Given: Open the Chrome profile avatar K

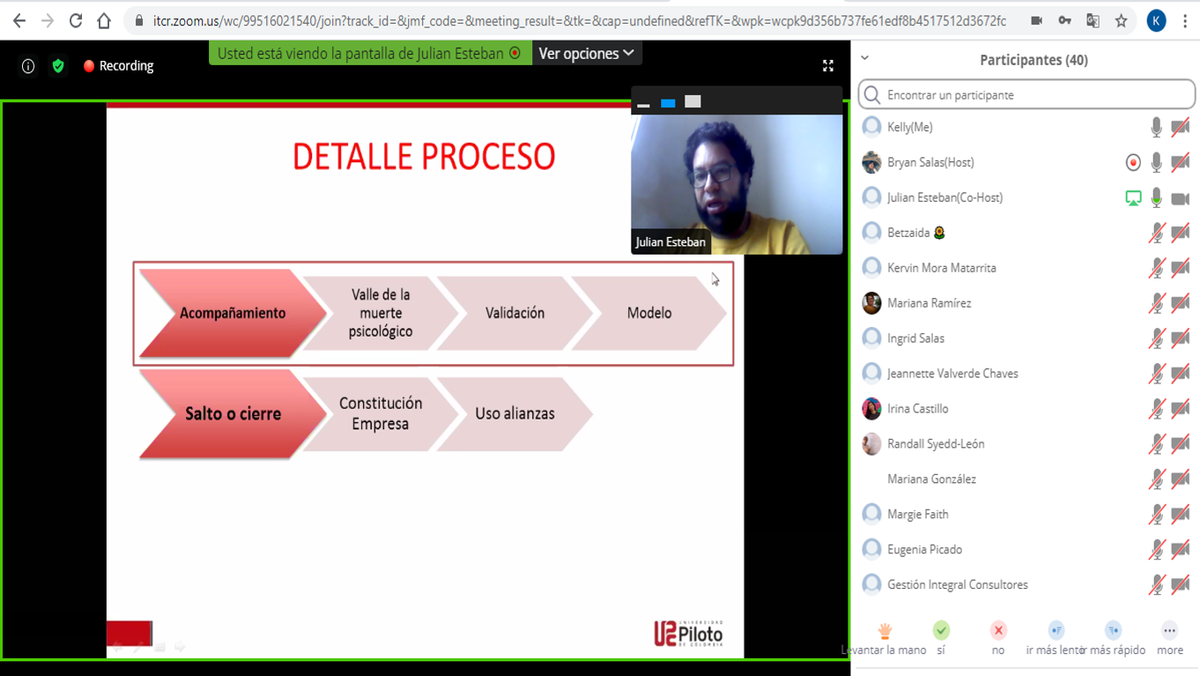Looking at the screenshot, I should (1157, 20).
